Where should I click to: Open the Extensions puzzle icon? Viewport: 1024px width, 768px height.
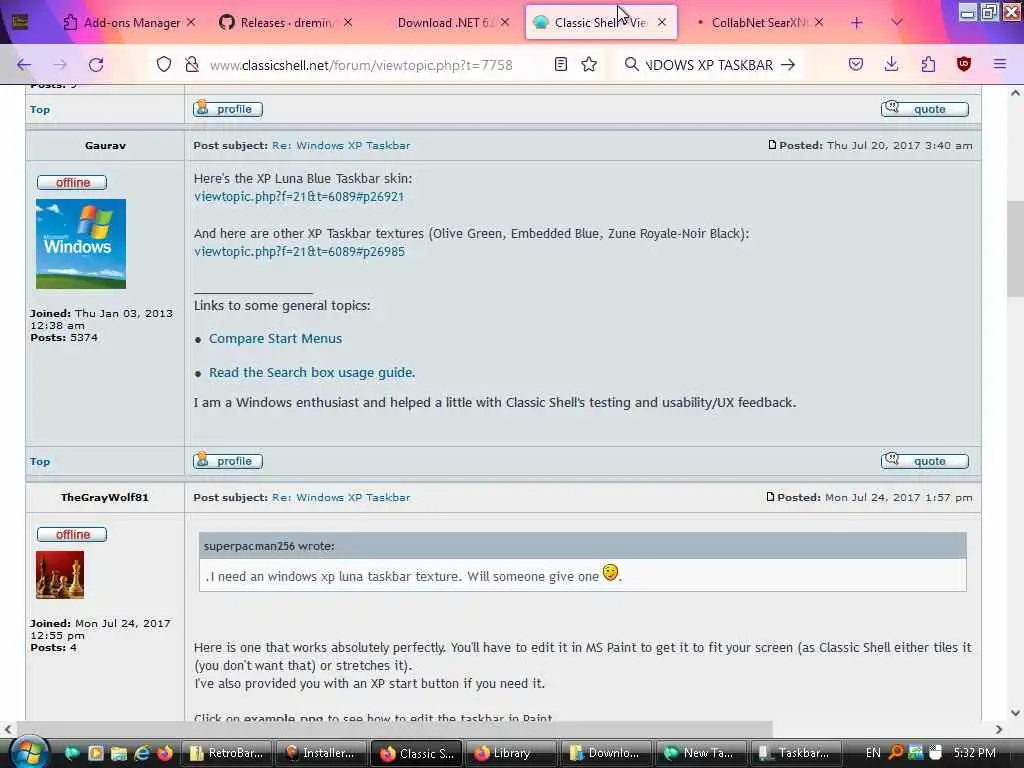928,64
